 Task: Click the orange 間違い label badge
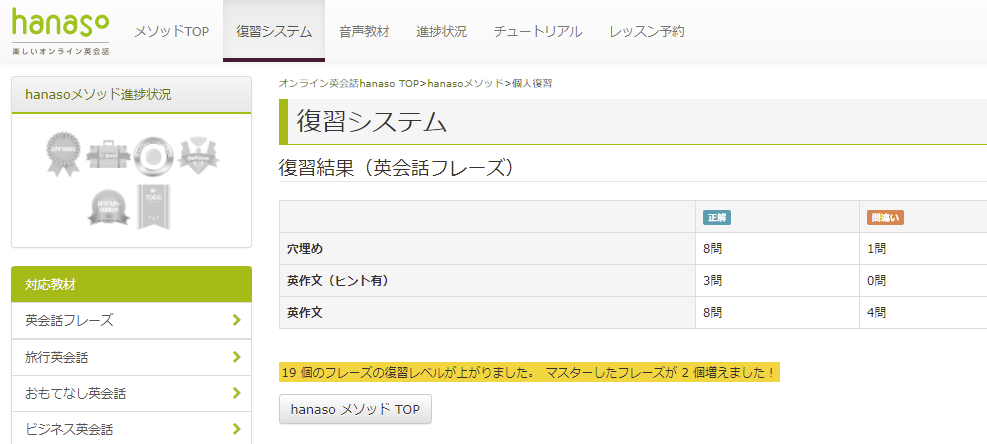pos(885,218)
